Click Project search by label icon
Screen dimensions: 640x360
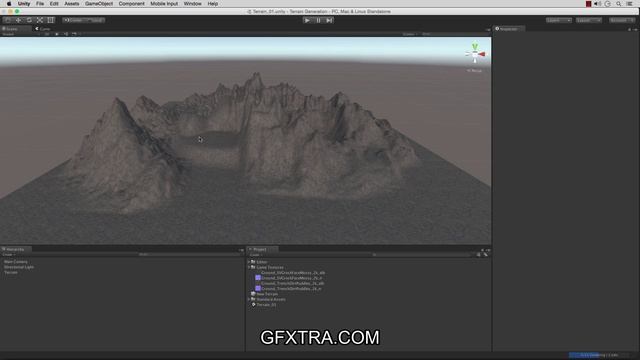coord(486,255)
